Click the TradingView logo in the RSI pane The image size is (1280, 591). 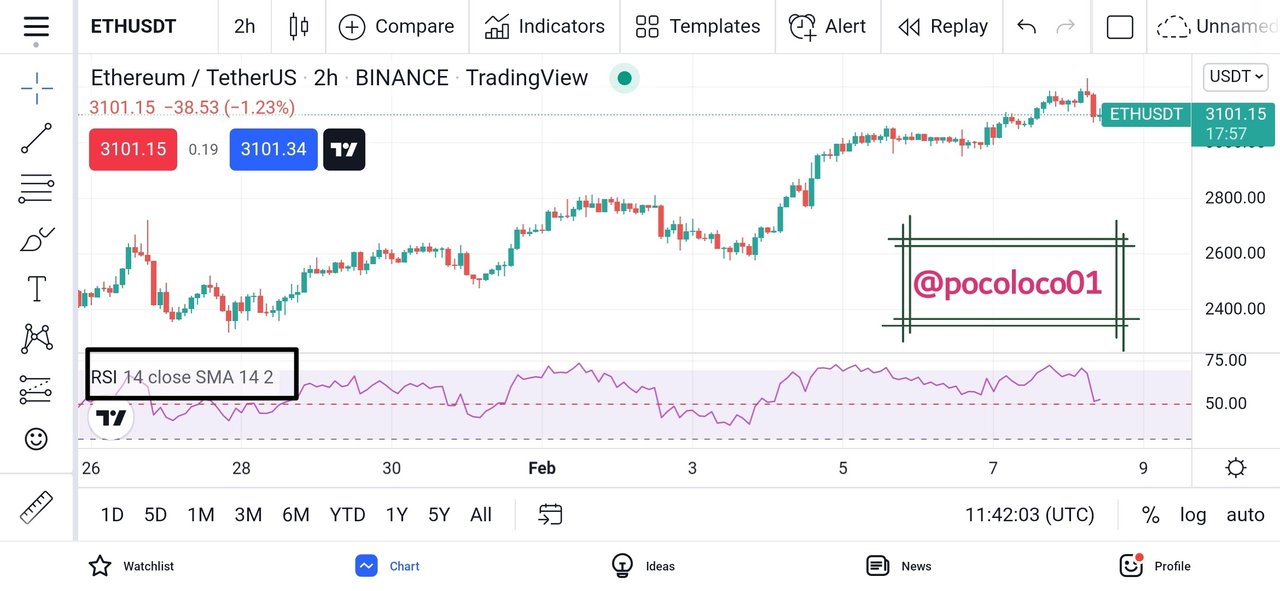pyautogui.click(x=111, y=417)
